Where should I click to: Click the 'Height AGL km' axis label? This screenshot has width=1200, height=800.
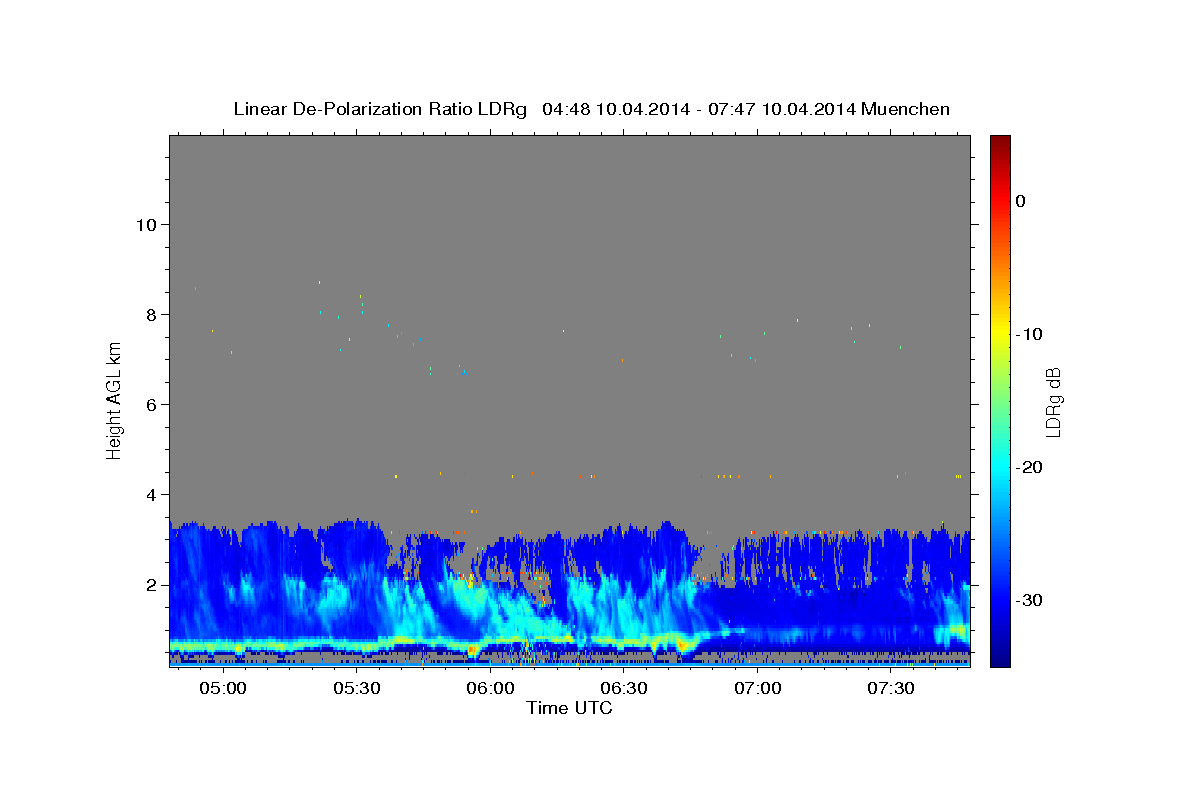pos(114,400)
